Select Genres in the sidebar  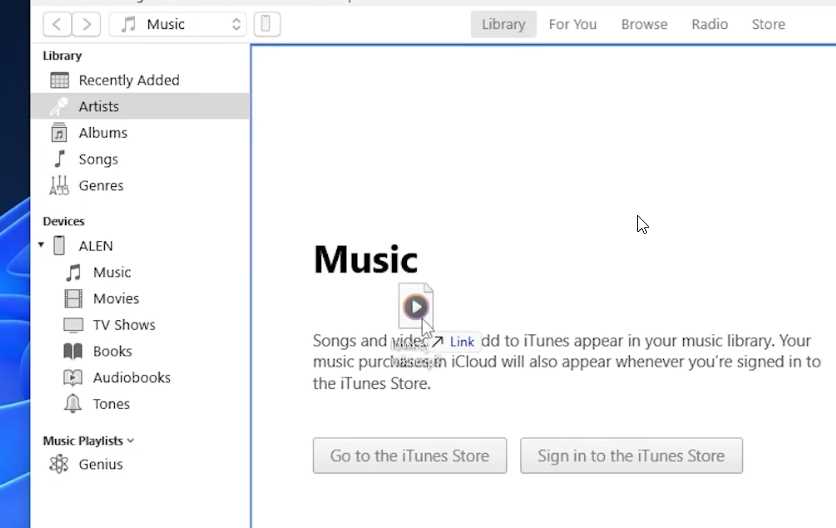tap(101, 186)
